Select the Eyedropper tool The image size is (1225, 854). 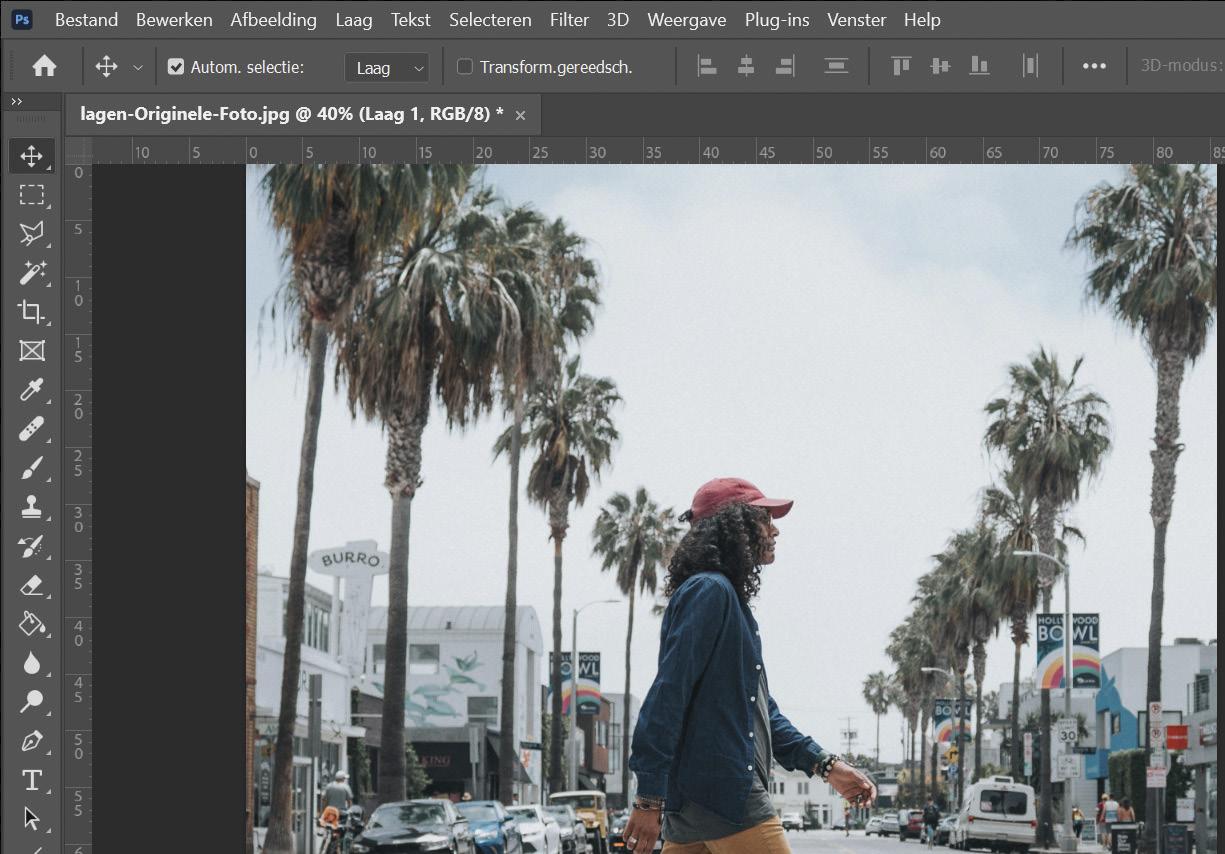32,390
